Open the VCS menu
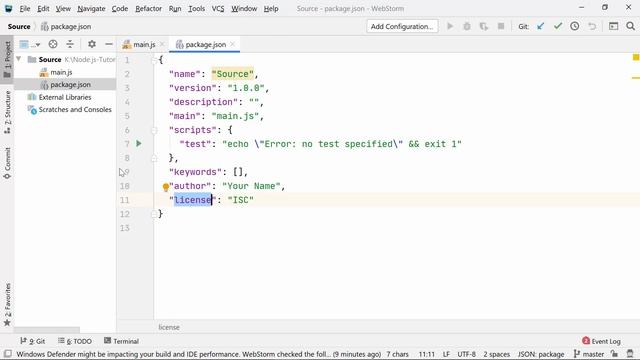640x360 pixels. (218, 9)
